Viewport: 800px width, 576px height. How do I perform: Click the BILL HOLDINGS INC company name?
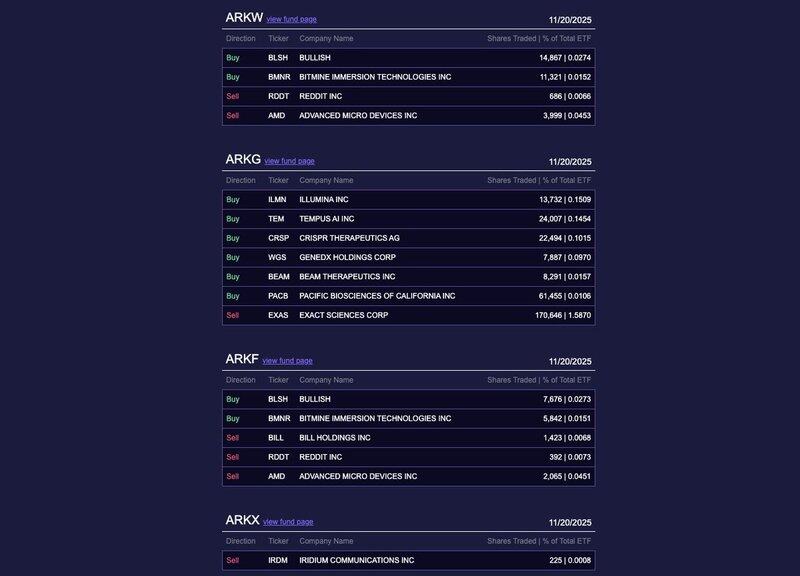click(335, 438)
